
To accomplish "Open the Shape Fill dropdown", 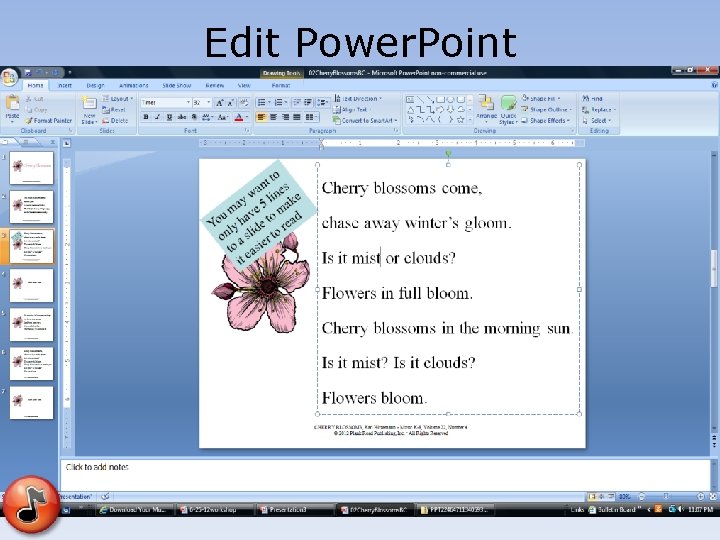I will [x=541, y=99].
